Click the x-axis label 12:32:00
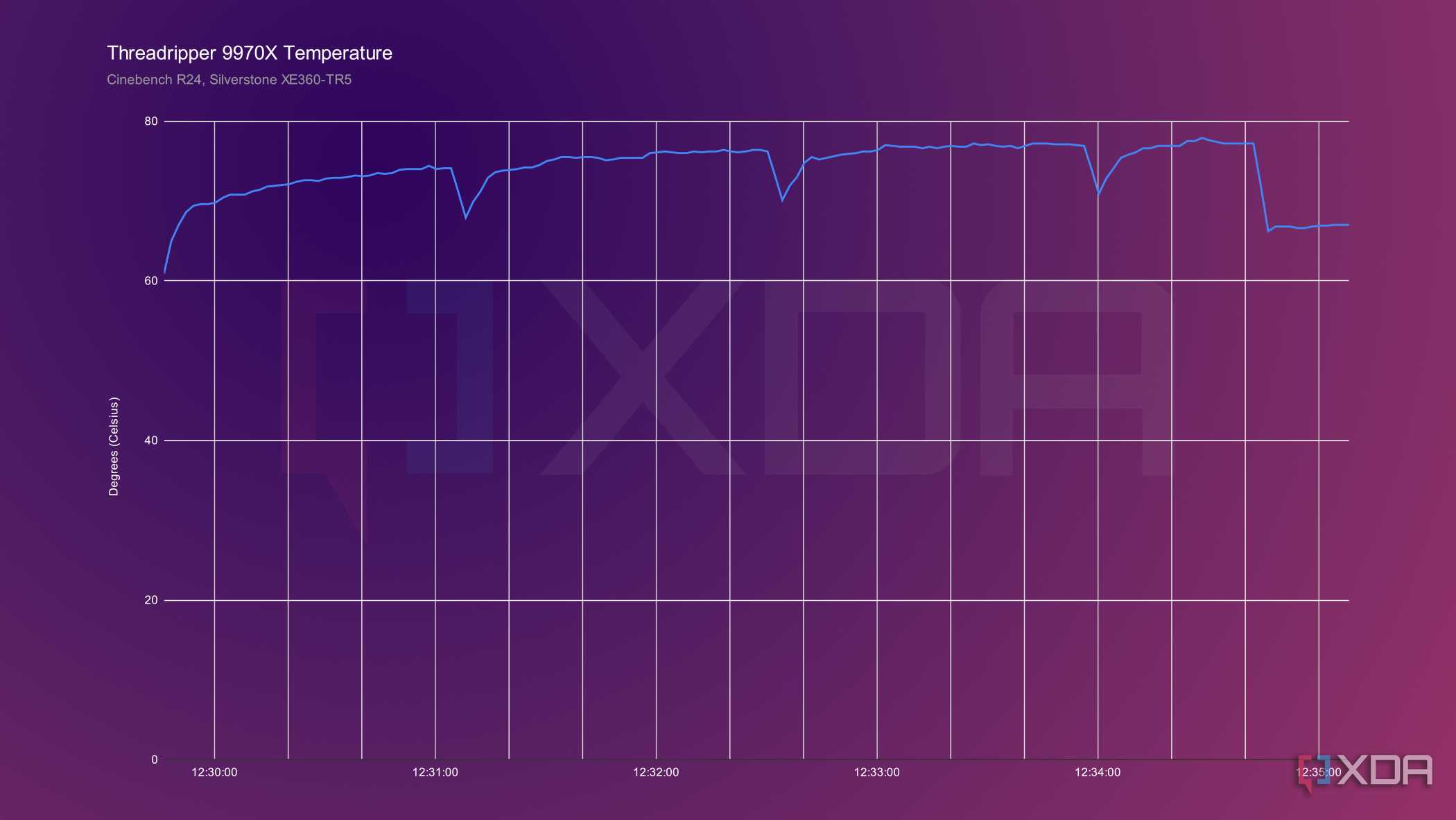 click(656, 772)
